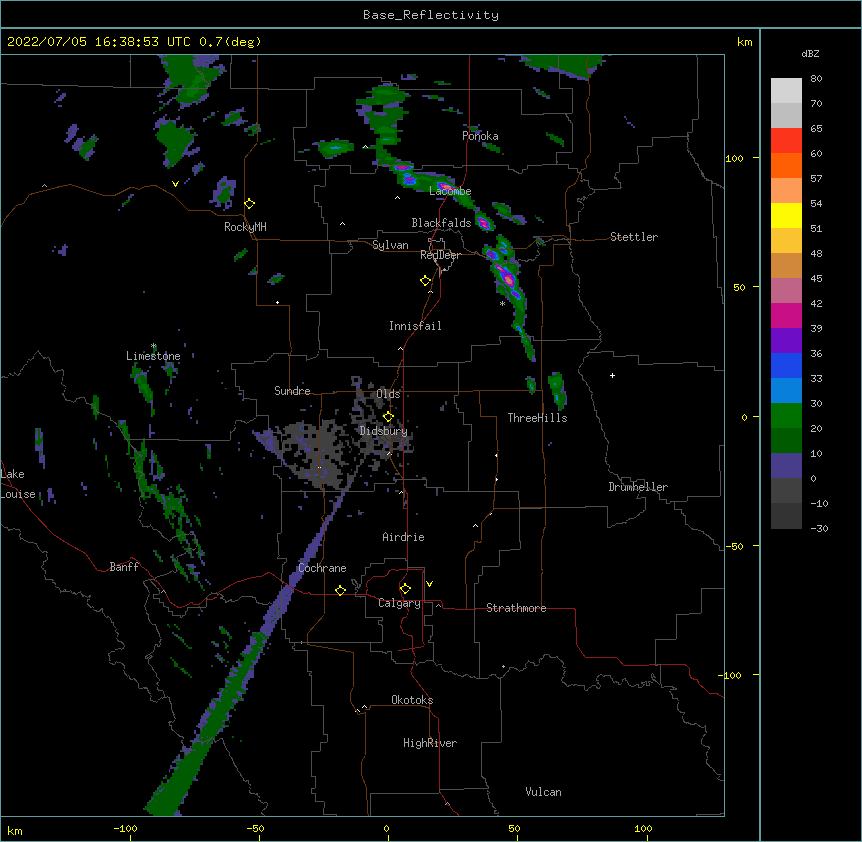This screenshot has height=842, width=862.
Task: Click the blue 33 dBZ legend color
Action: 786,365
